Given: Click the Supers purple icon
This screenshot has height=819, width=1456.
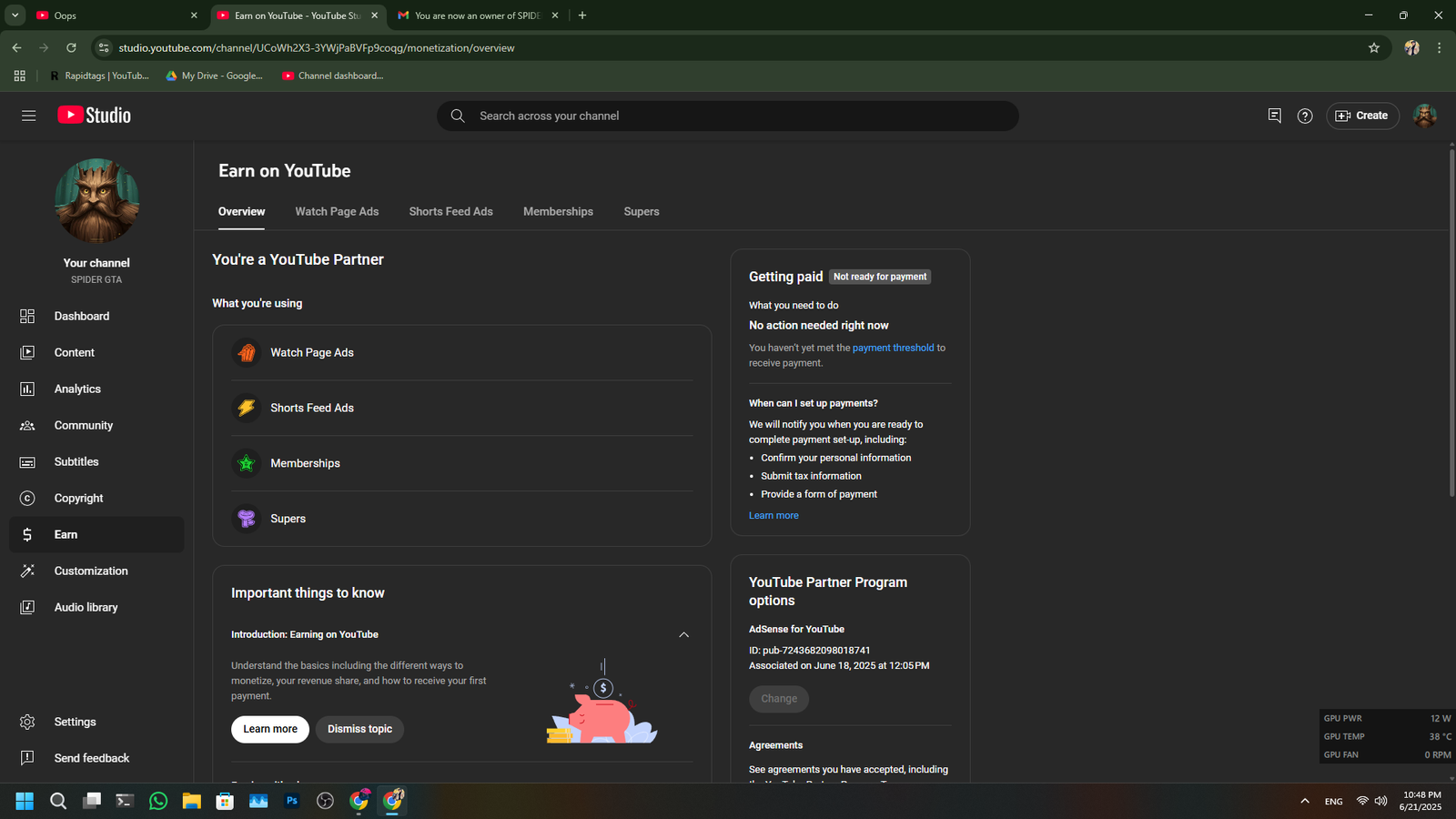Looking at the screenshot, I should pyautogui.click(x=246, y=519).
